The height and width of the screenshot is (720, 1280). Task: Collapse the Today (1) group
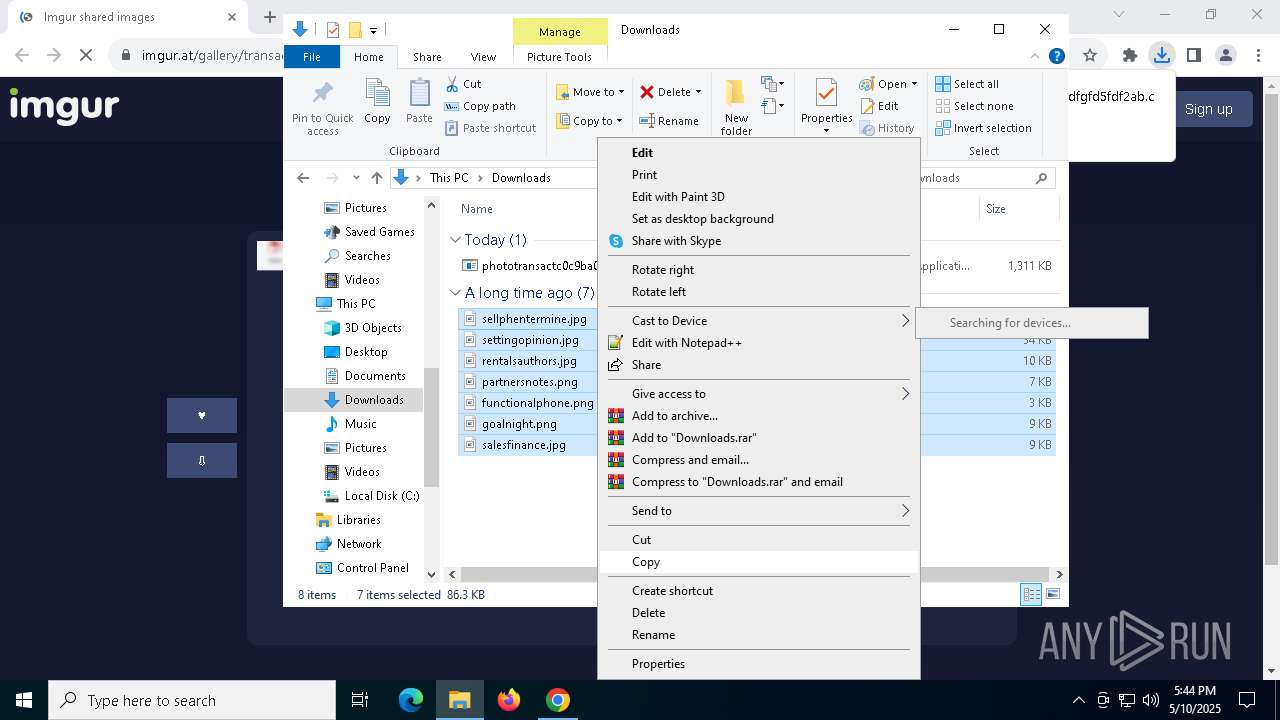point(456,240)
